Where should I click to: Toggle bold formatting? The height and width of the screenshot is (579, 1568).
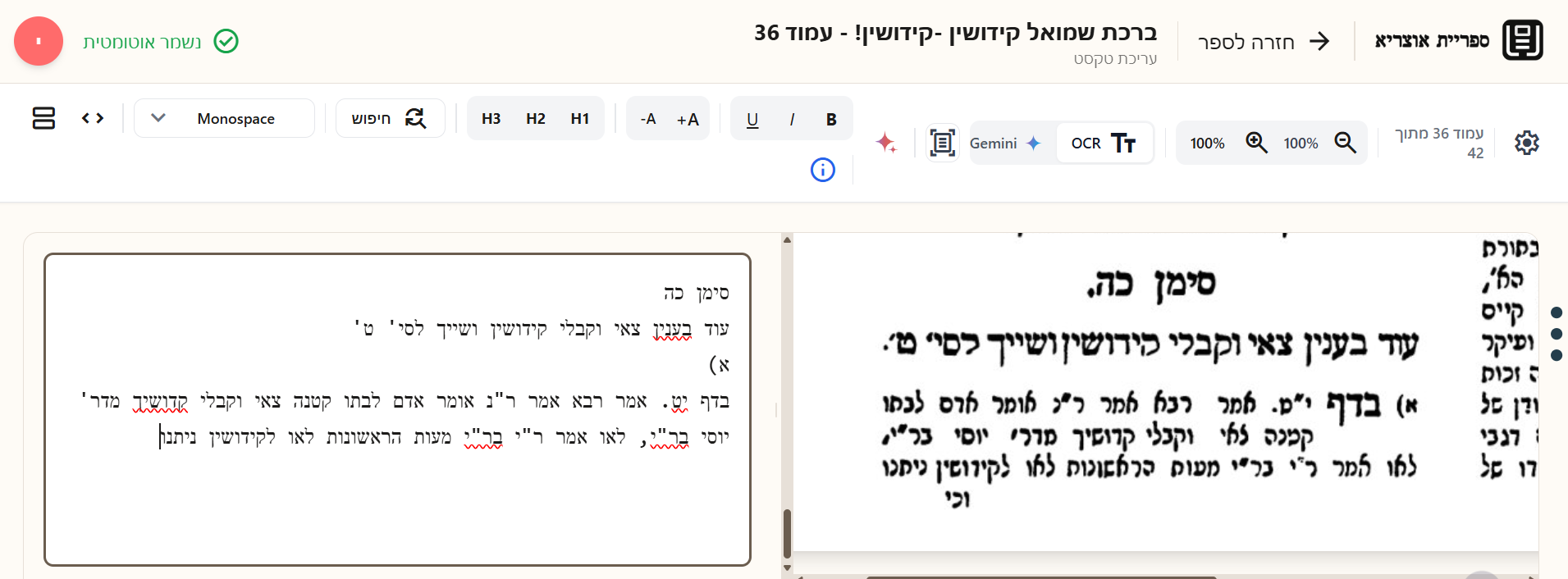tap(831, 119)
